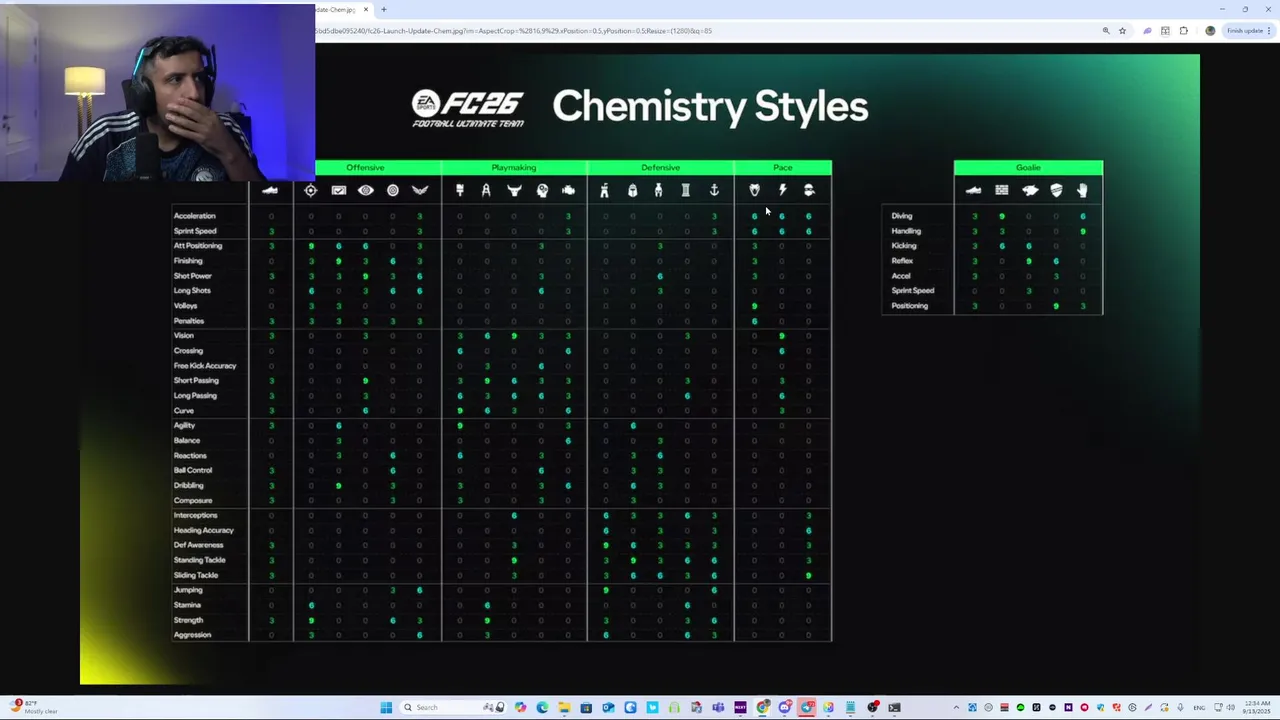
Task: Click the Hunter chemistry style icon
Action: [755, 190]
